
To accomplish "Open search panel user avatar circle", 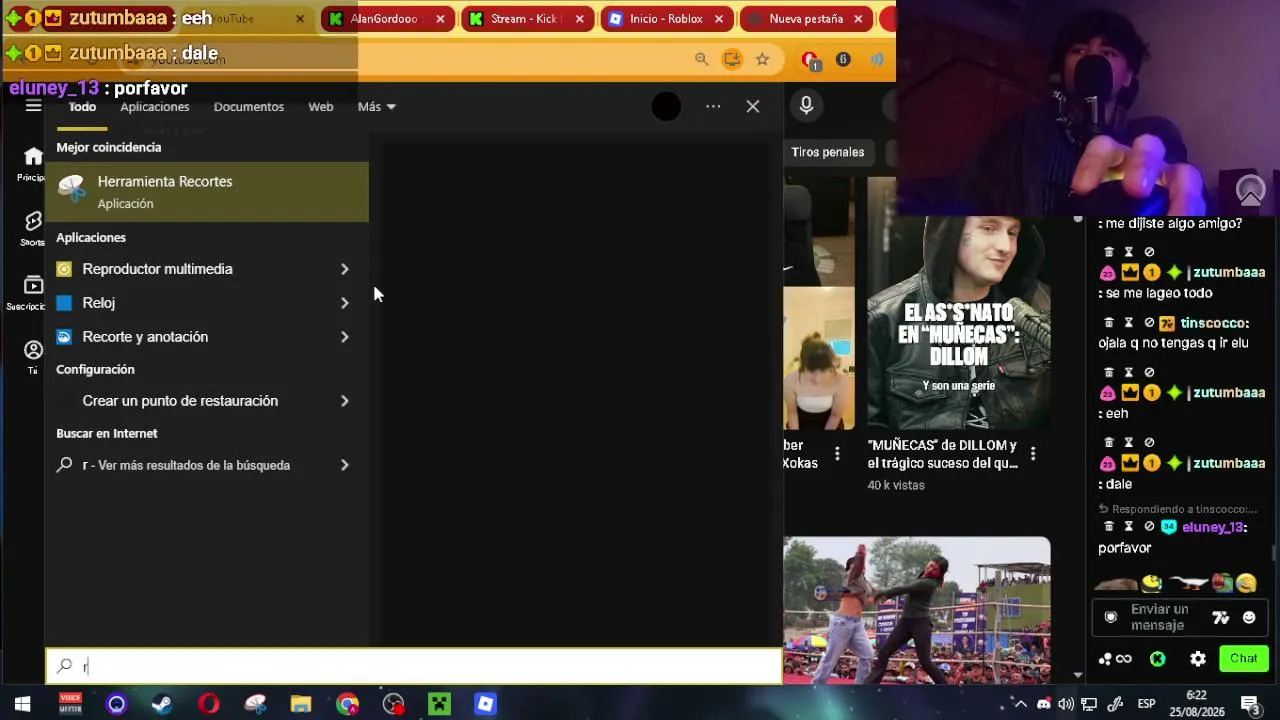I will coord(666,106).
